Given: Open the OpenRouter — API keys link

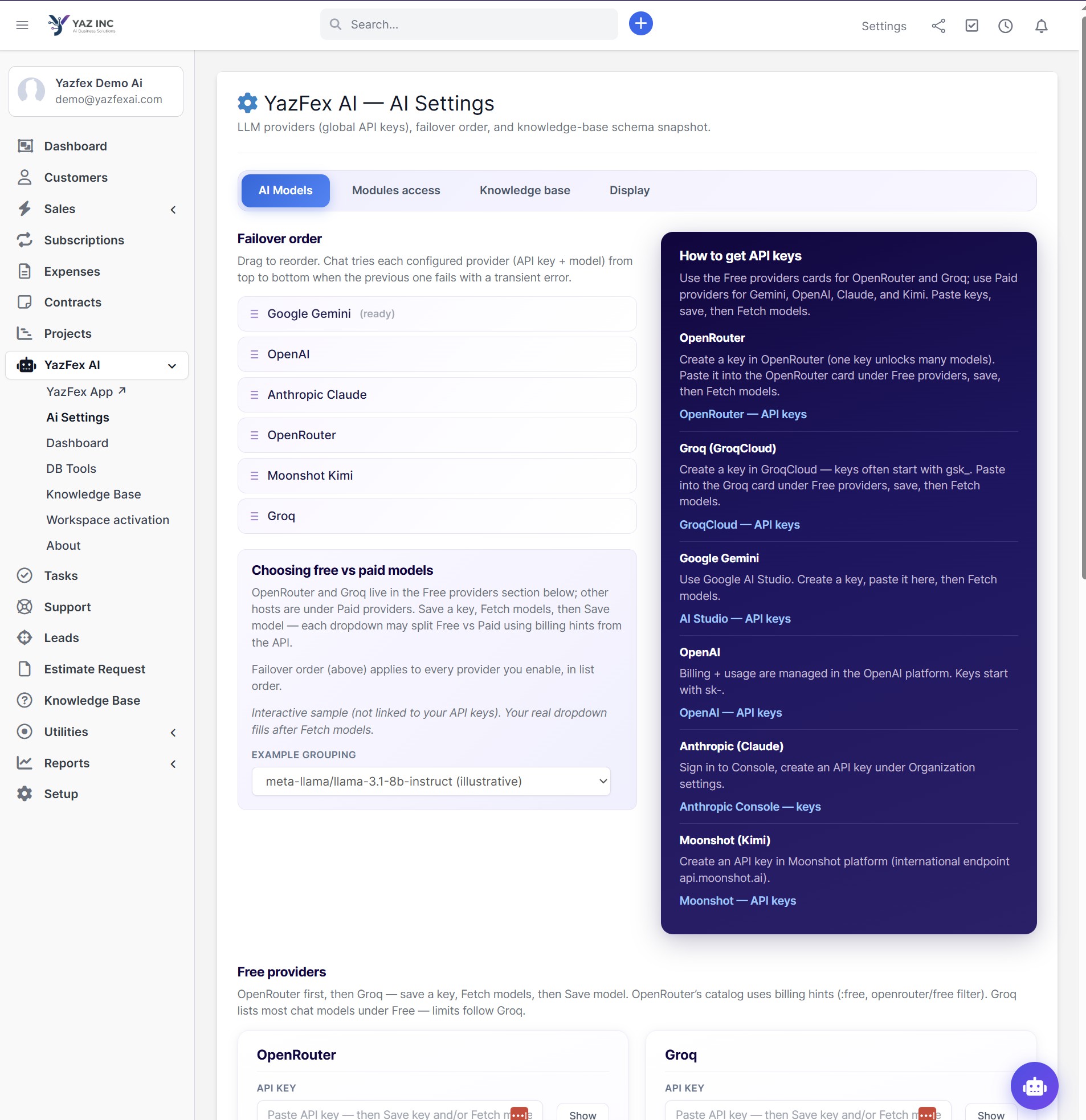Looking at the screenshot, I should (742, 414).
